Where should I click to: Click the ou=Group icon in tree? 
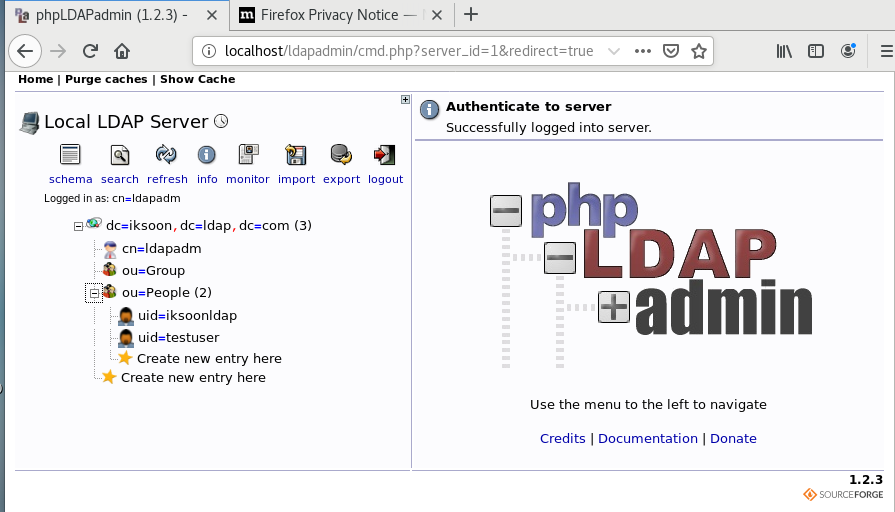coord(110,269)
